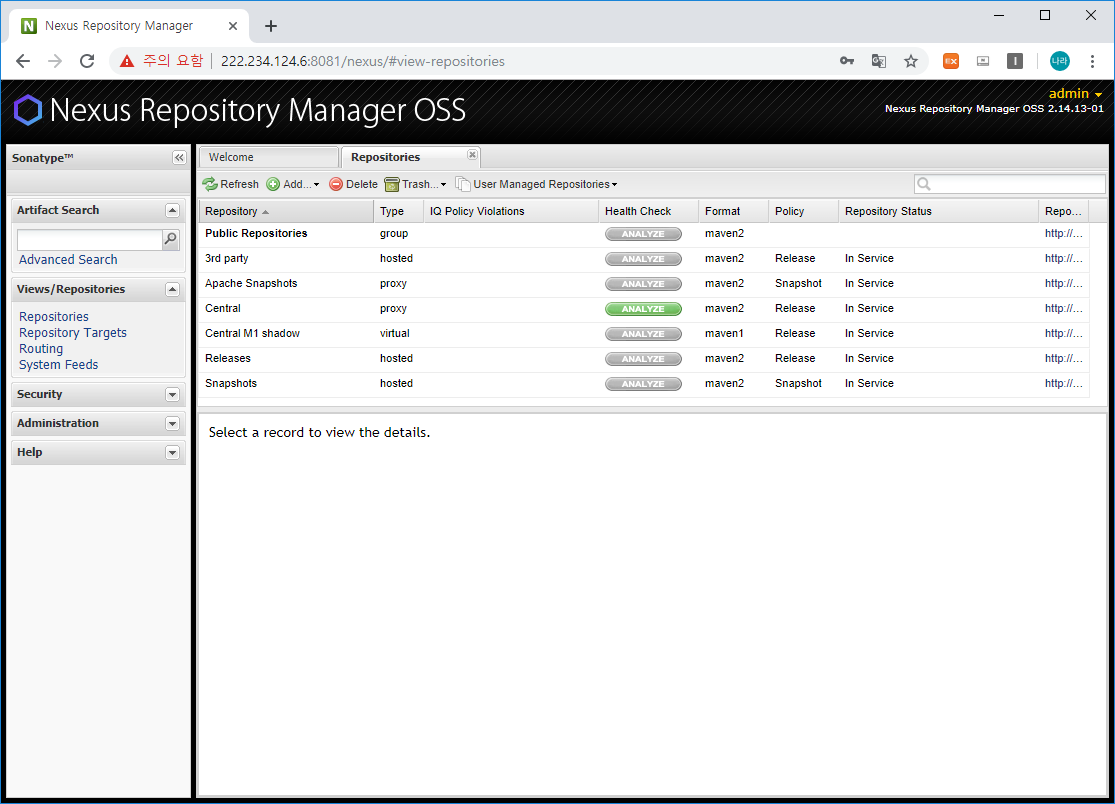Open the repository URL for Central

[x=1064, y=309]
